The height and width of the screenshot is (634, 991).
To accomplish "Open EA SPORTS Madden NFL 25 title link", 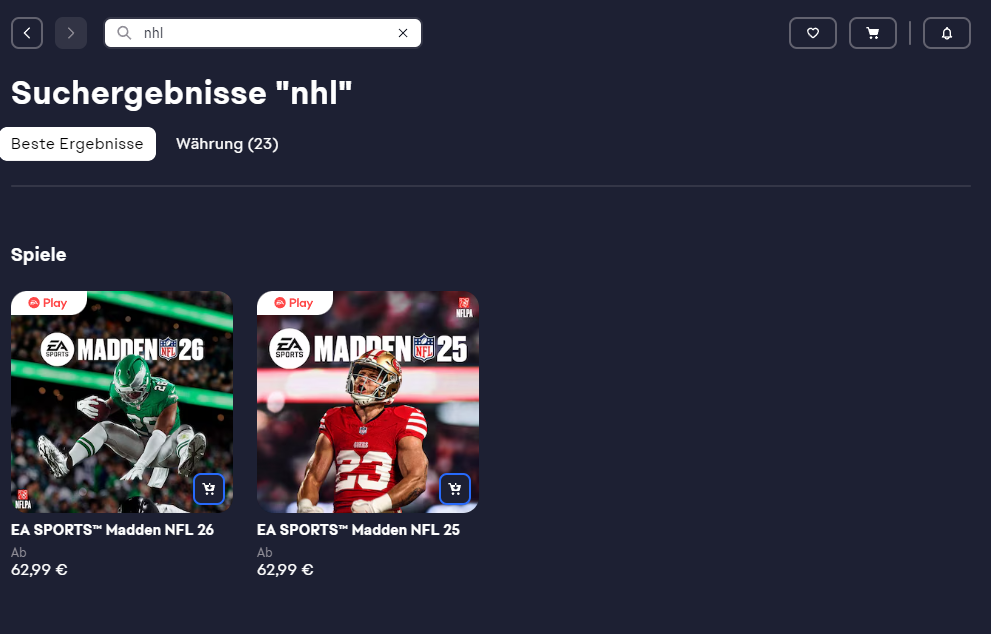I will pos(358,530).
